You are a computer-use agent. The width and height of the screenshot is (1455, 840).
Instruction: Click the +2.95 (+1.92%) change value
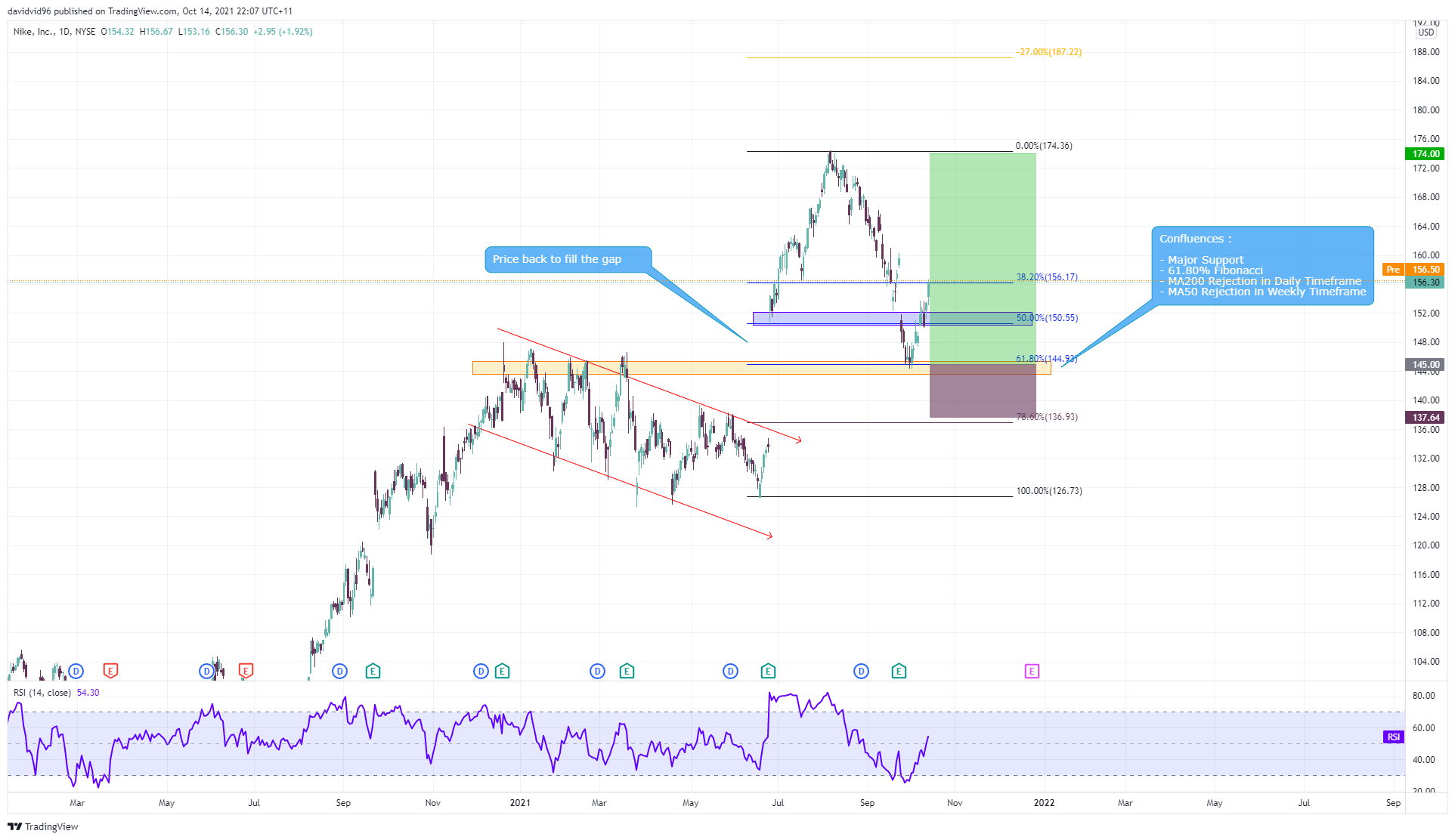(283, 32)
